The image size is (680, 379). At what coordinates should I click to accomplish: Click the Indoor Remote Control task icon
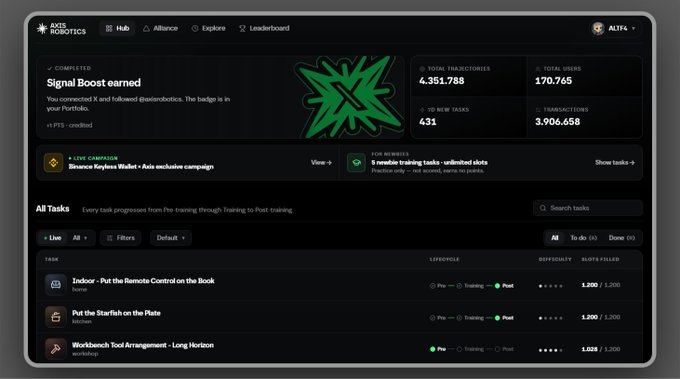56,284
